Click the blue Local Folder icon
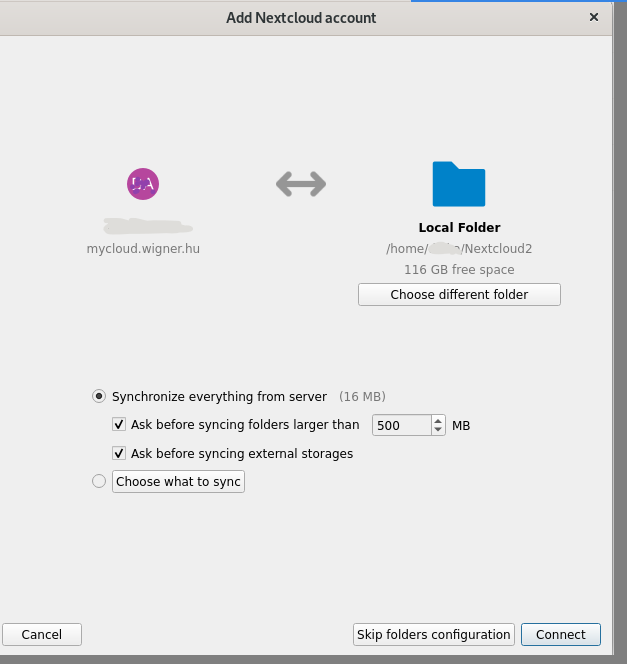Image resolution: width=627 pixels, height=664 pixels. 459,184
